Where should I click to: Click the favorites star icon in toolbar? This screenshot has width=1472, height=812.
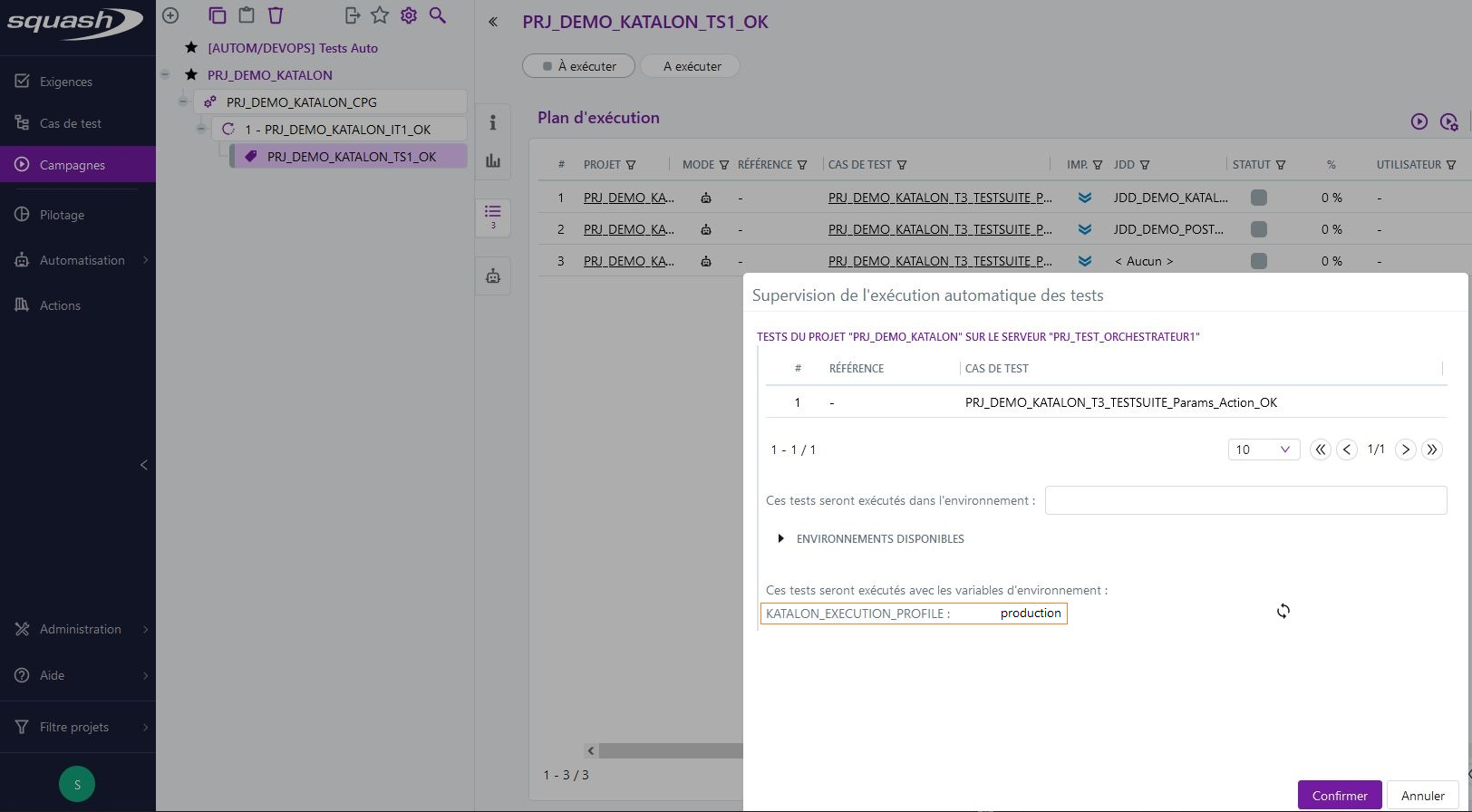coord(380,15)
